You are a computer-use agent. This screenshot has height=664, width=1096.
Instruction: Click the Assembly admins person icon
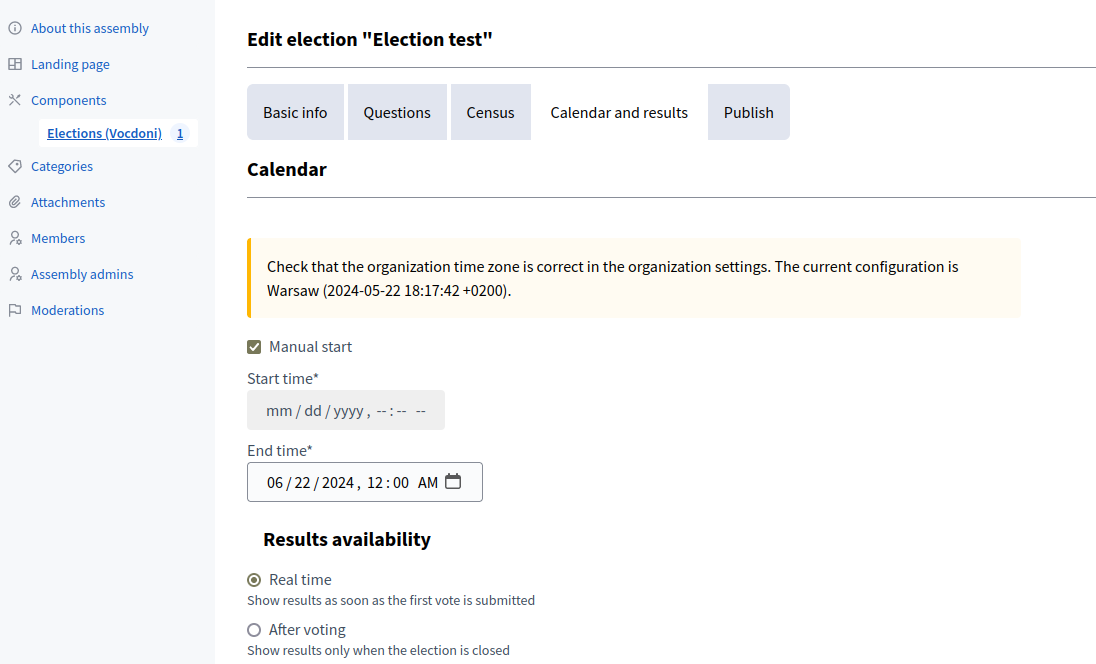(x=15, y=274)
